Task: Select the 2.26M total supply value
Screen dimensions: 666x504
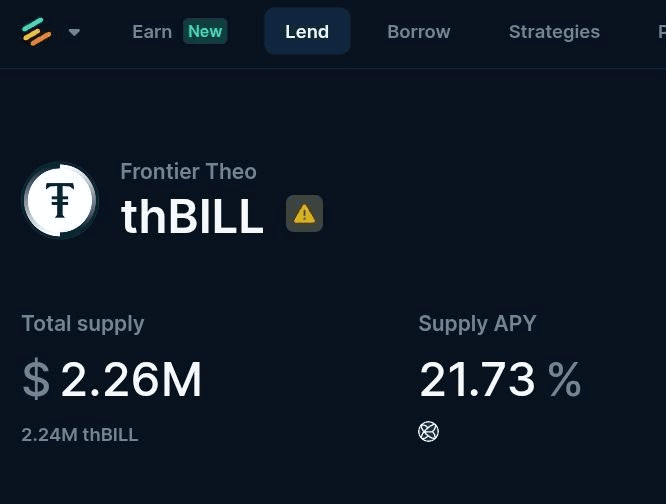Action: [x=131, y=380]
